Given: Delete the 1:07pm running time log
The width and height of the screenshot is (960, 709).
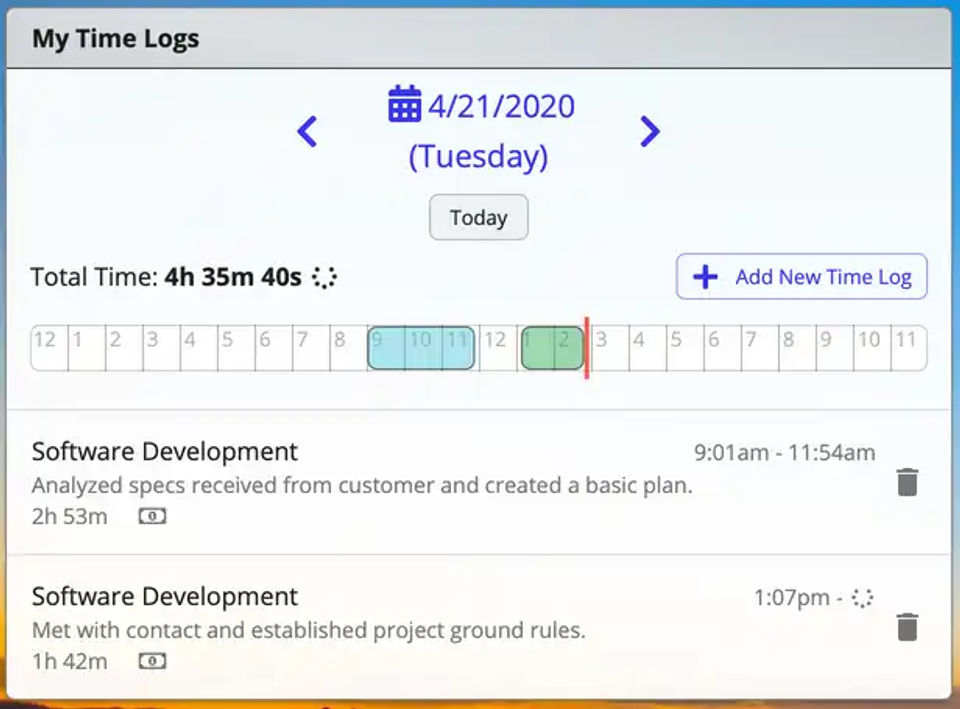Looking at the screenshot, I should 907,628.
